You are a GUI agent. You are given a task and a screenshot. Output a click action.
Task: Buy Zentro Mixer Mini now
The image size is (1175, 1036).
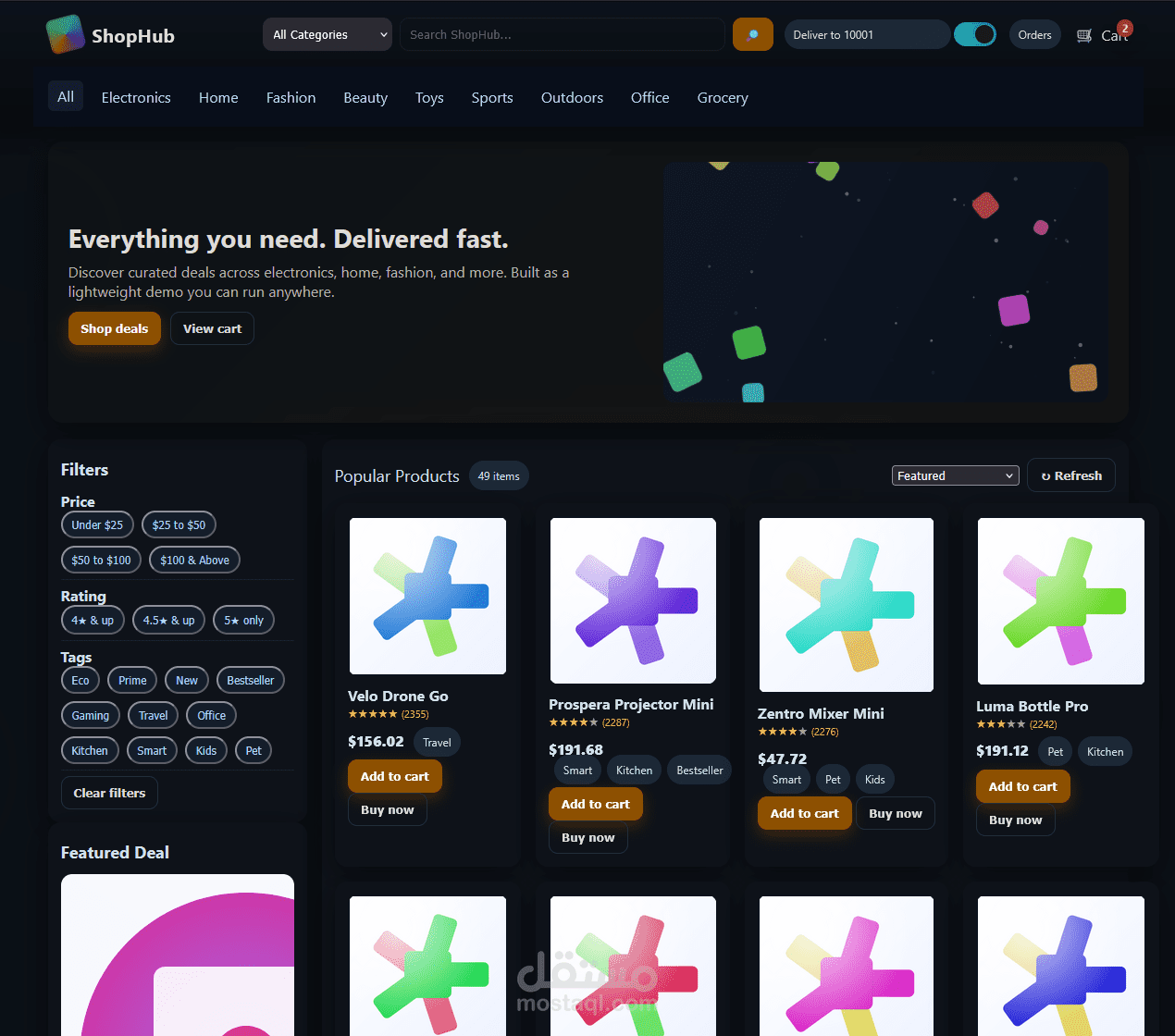click(x=896, y=813)
